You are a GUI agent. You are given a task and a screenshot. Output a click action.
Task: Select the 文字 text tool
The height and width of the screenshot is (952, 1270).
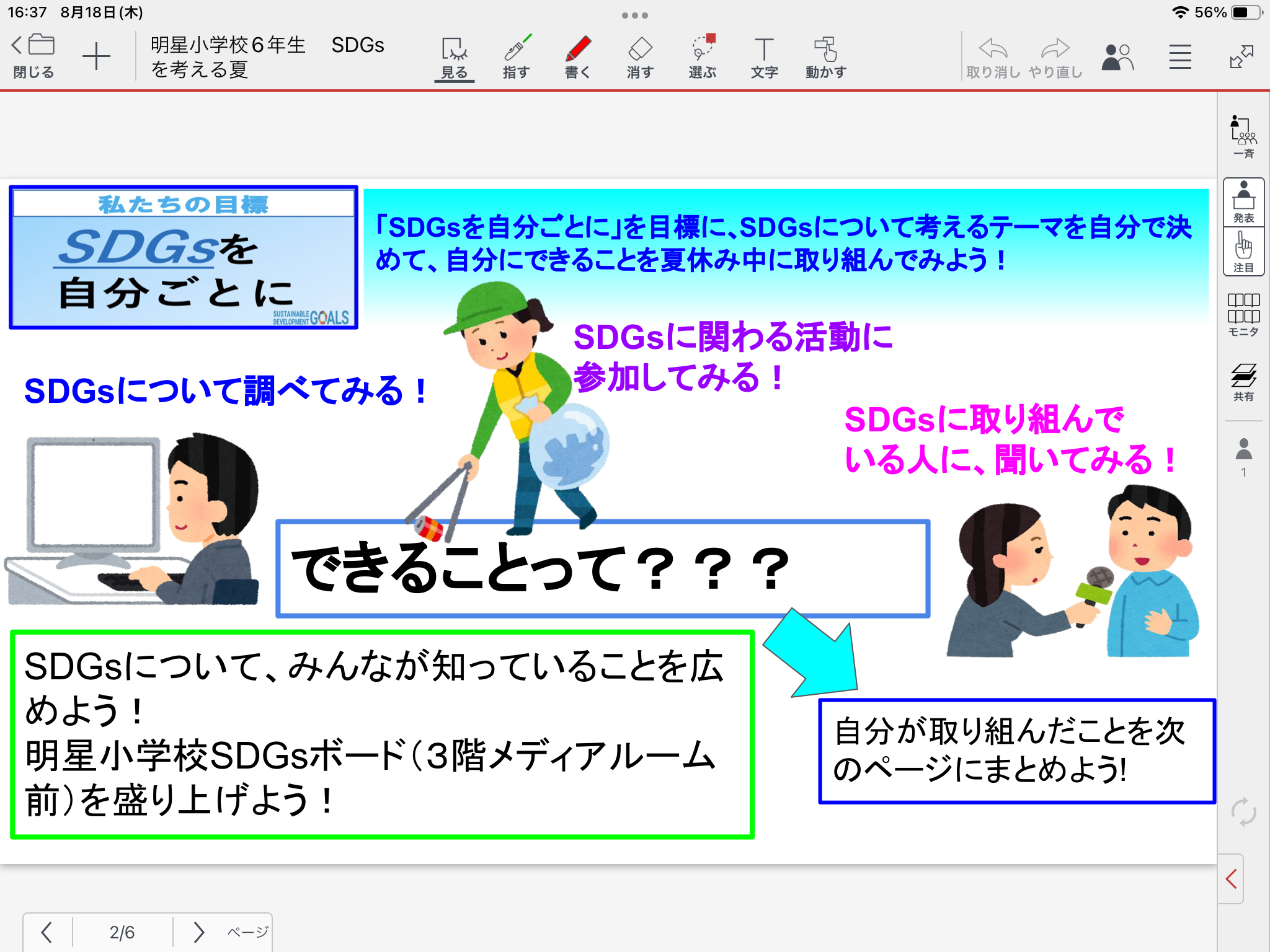(764, 57)
